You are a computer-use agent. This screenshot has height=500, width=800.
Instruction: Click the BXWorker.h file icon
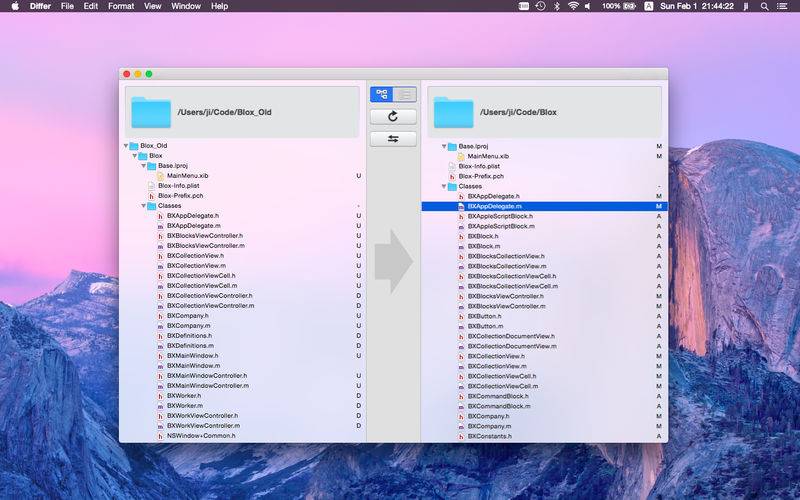tap(161, 395)
